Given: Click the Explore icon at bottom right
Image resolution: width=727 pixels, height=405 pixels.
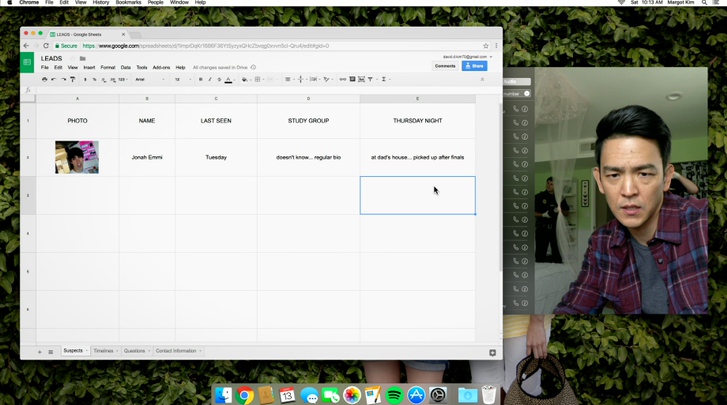Looking at the screenshot, I should pyautogui.click(x=492, y=353).
